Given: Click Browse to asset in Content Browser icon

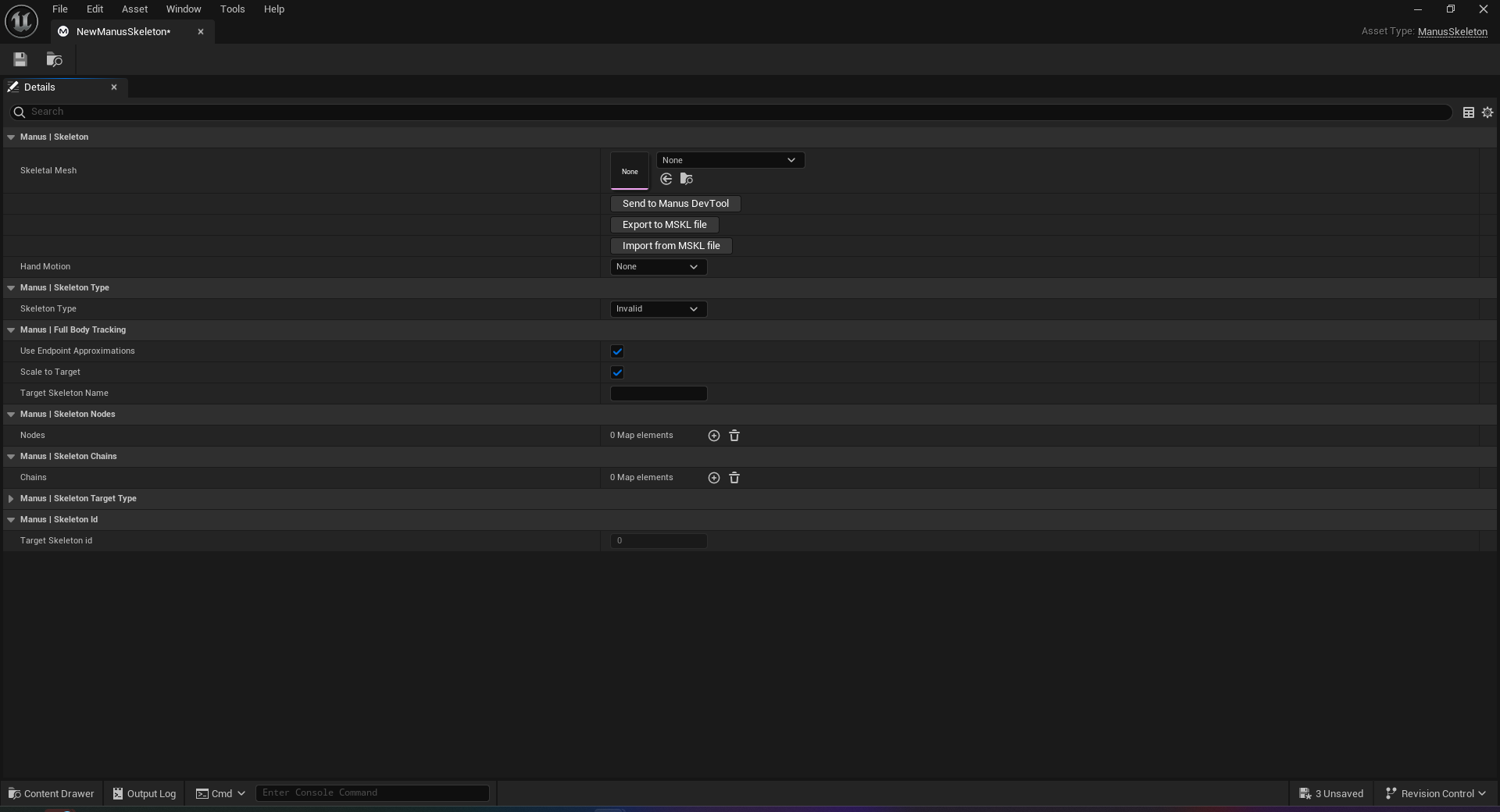Looking at the screenshot, I should point(54,59).
